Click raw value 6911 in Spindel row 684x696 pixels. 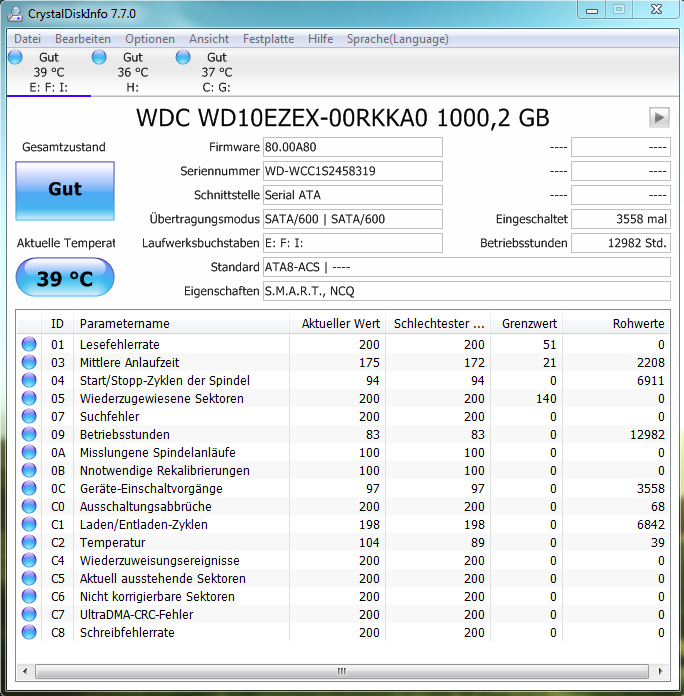tap(651, 380)
